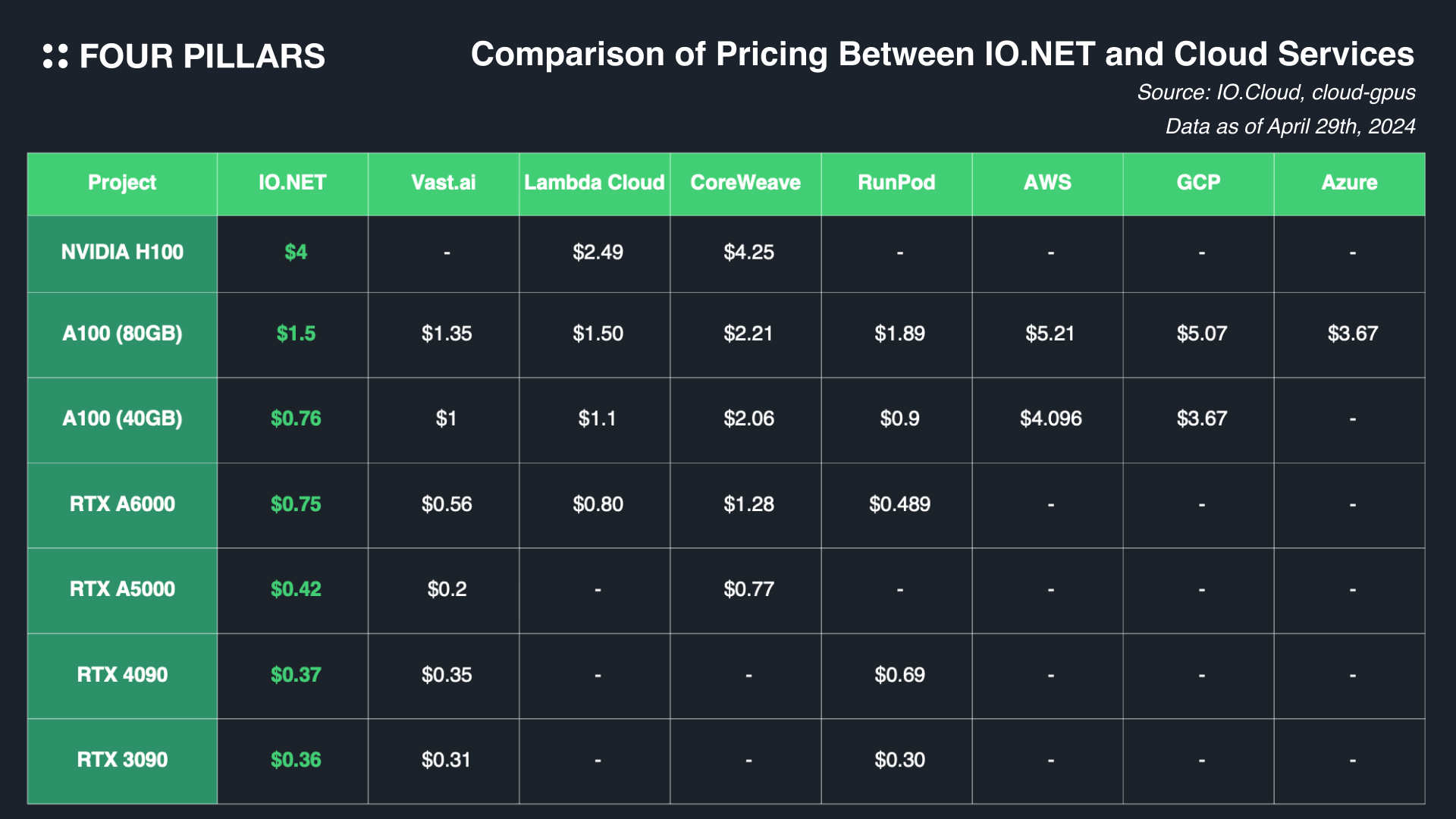Select the Lambda Cloud column header

(595, 183)
